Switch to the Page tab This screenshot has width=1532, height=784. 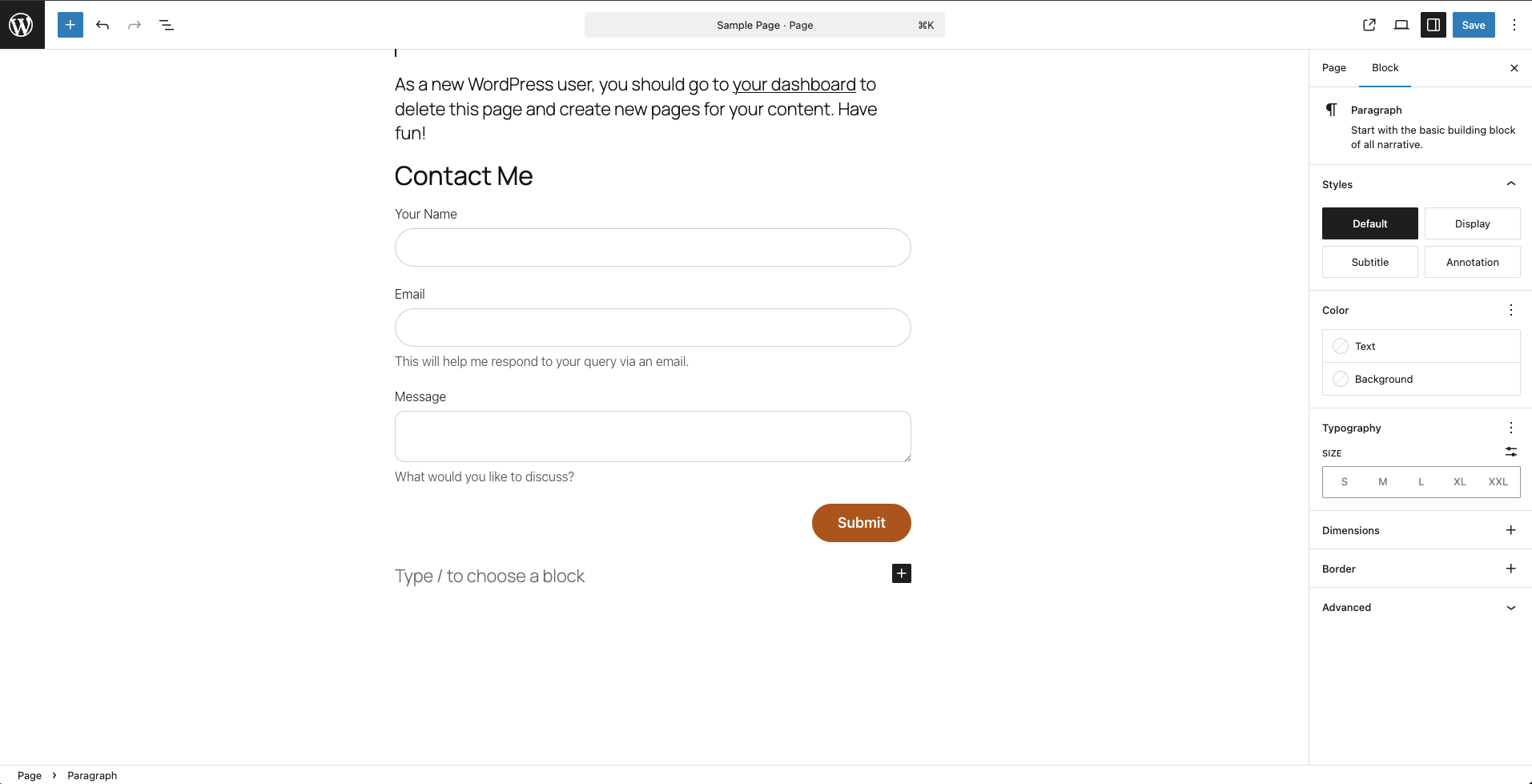(x=1333, y=68)
